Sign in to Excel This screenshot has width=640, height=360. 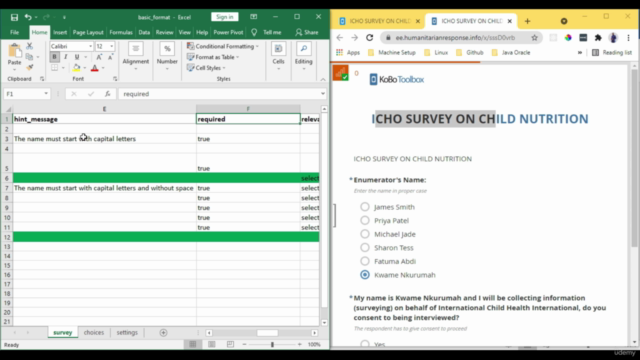tap(225, 17)
